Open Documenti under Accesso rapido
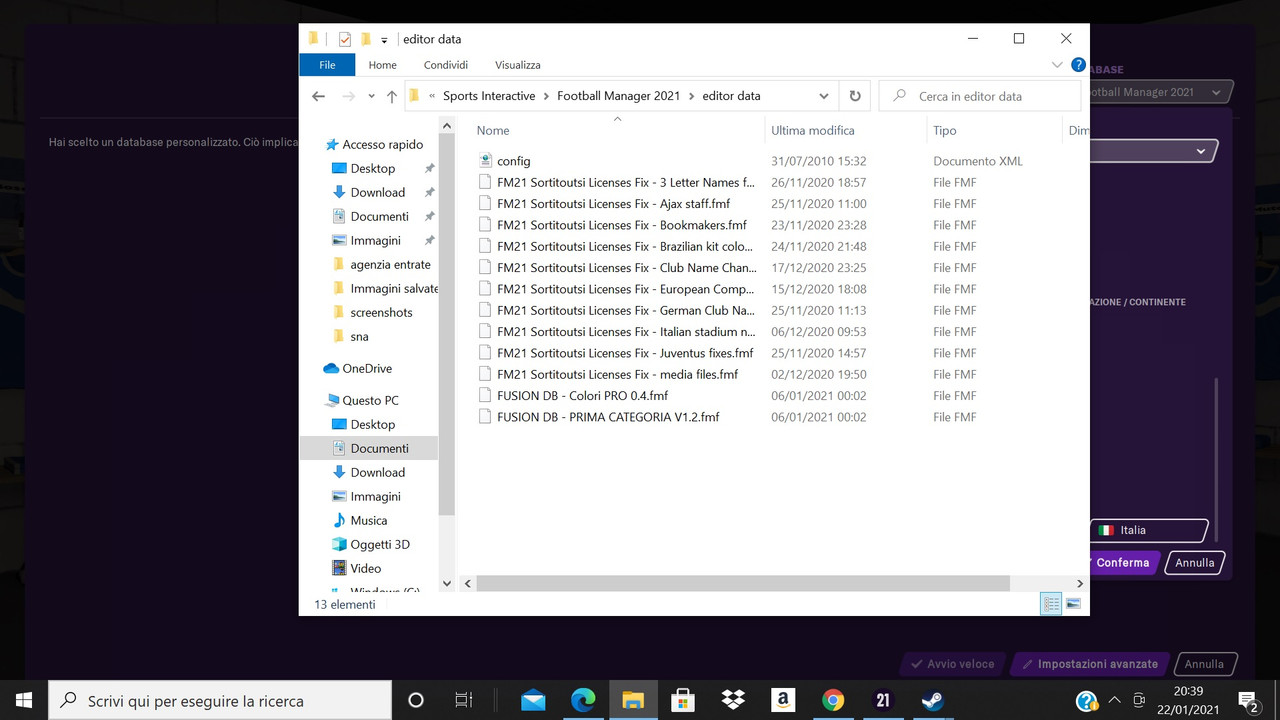 tap(379, 217)
